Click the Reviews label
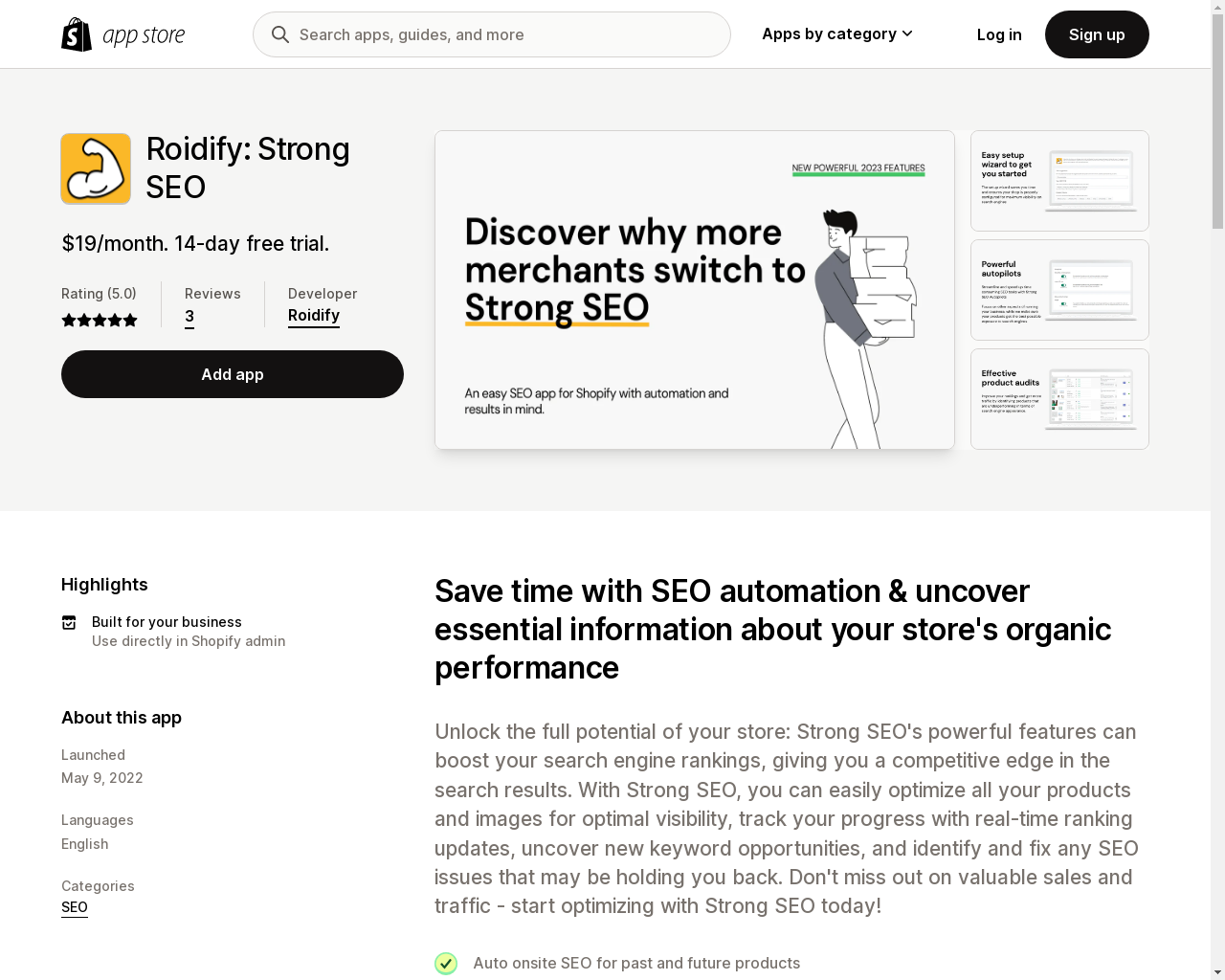The height and width of the screenshot is (980, 1225). coord(212,294)
